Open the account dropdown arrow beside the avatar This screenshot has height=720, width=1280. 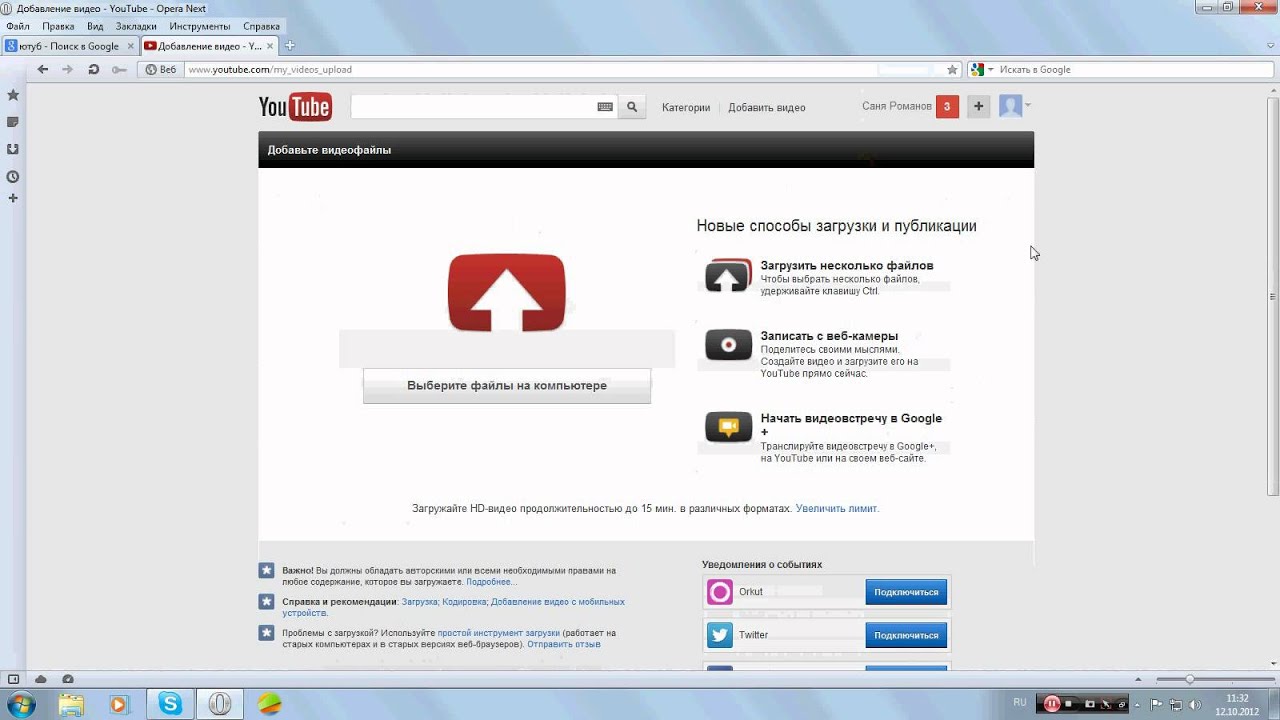(x=1028, y=105)
